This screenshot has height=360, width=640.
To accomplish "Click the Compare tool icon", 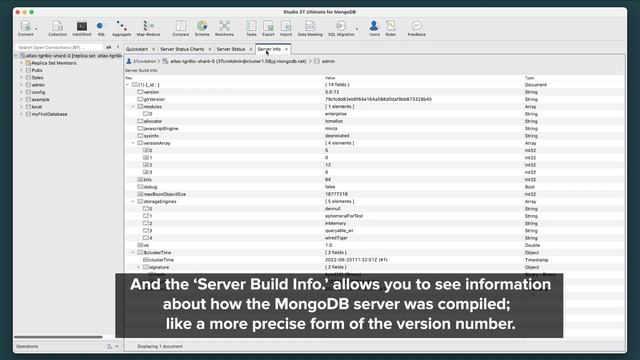I will tap(180, 28).
